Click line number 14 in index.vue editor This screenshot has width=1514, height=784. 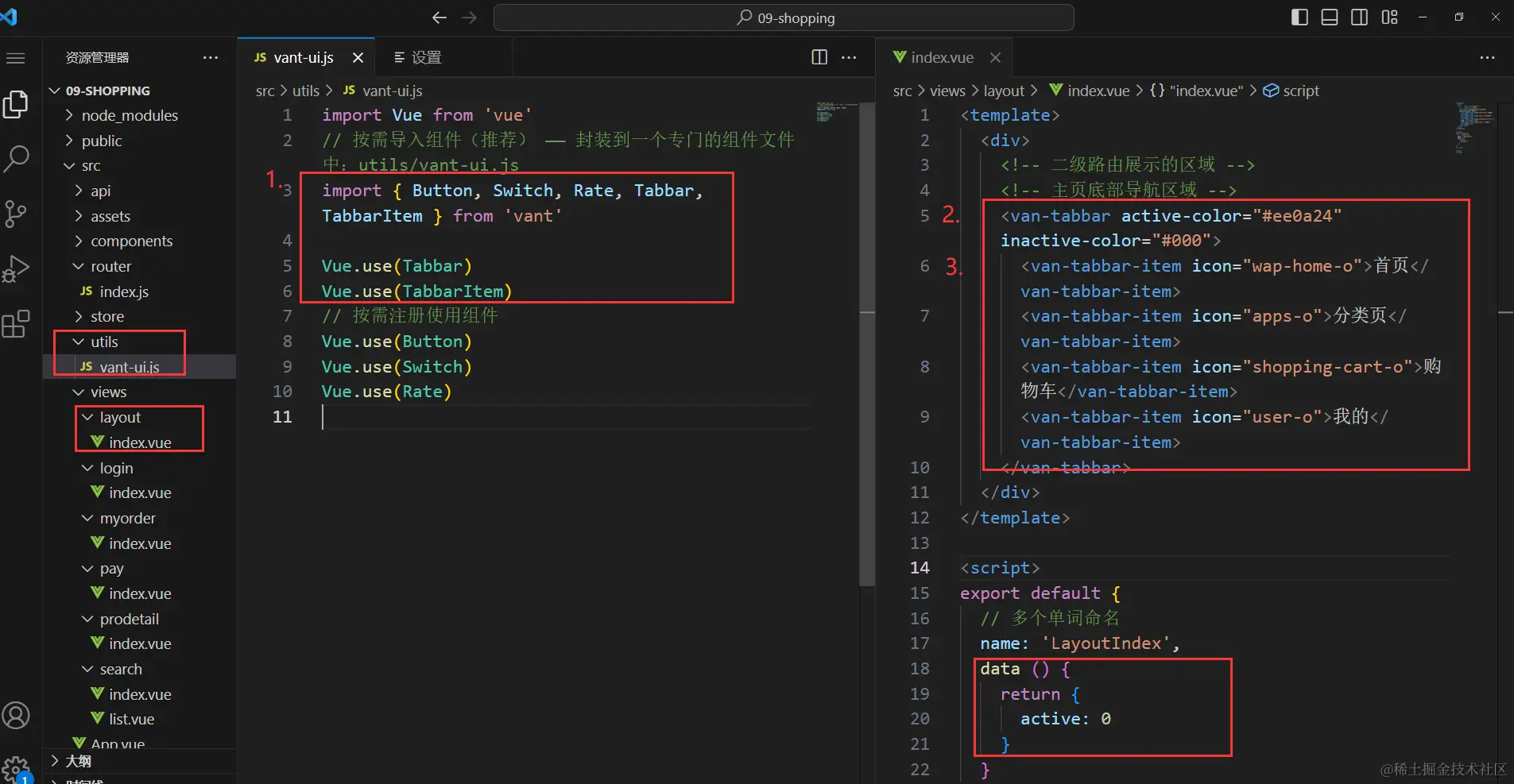(920, 568)
